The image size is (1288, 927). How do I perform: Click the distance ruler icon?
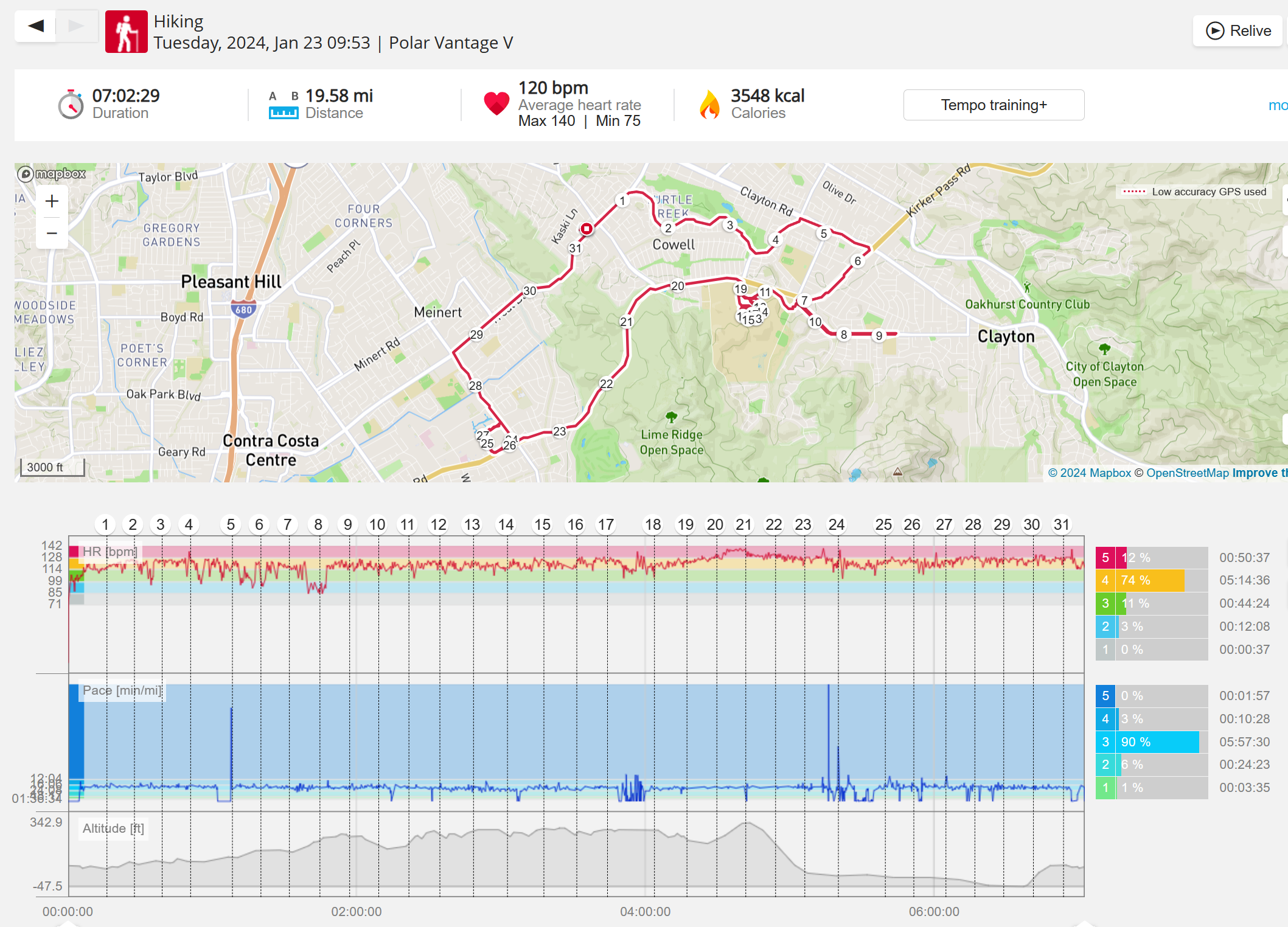tap(284, 112)
